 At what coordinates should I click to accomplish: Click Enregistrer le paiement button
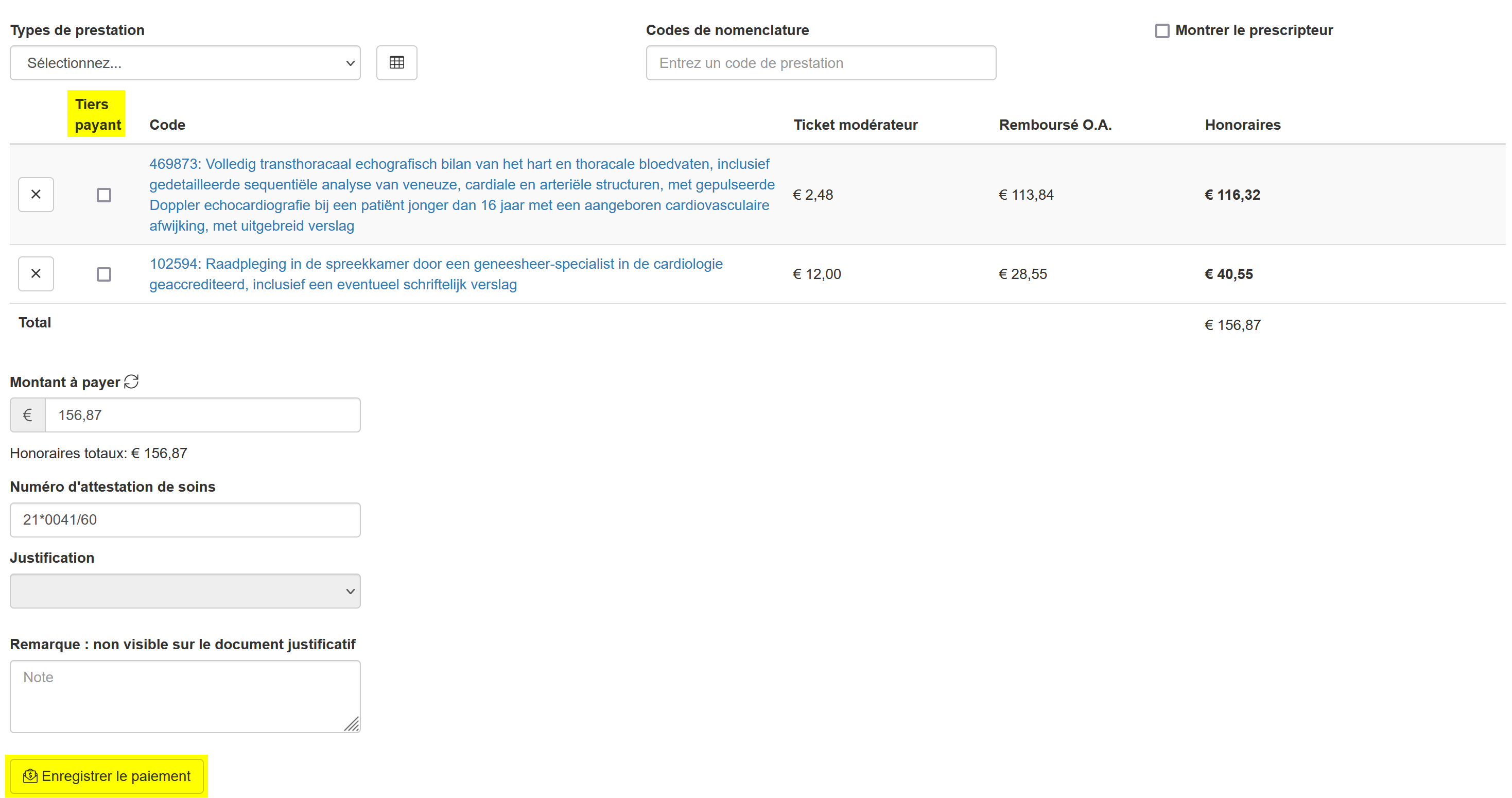(x=107, y=776)
